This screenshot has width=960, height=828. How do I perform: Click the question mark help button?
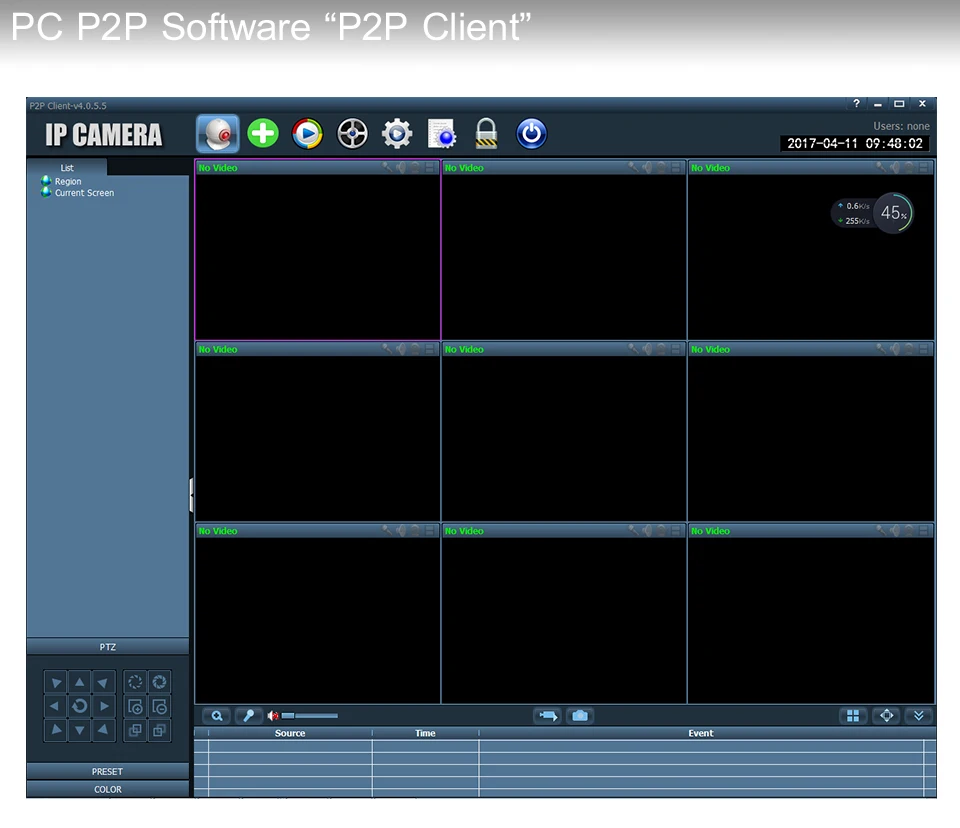click(x=857, y=104)
